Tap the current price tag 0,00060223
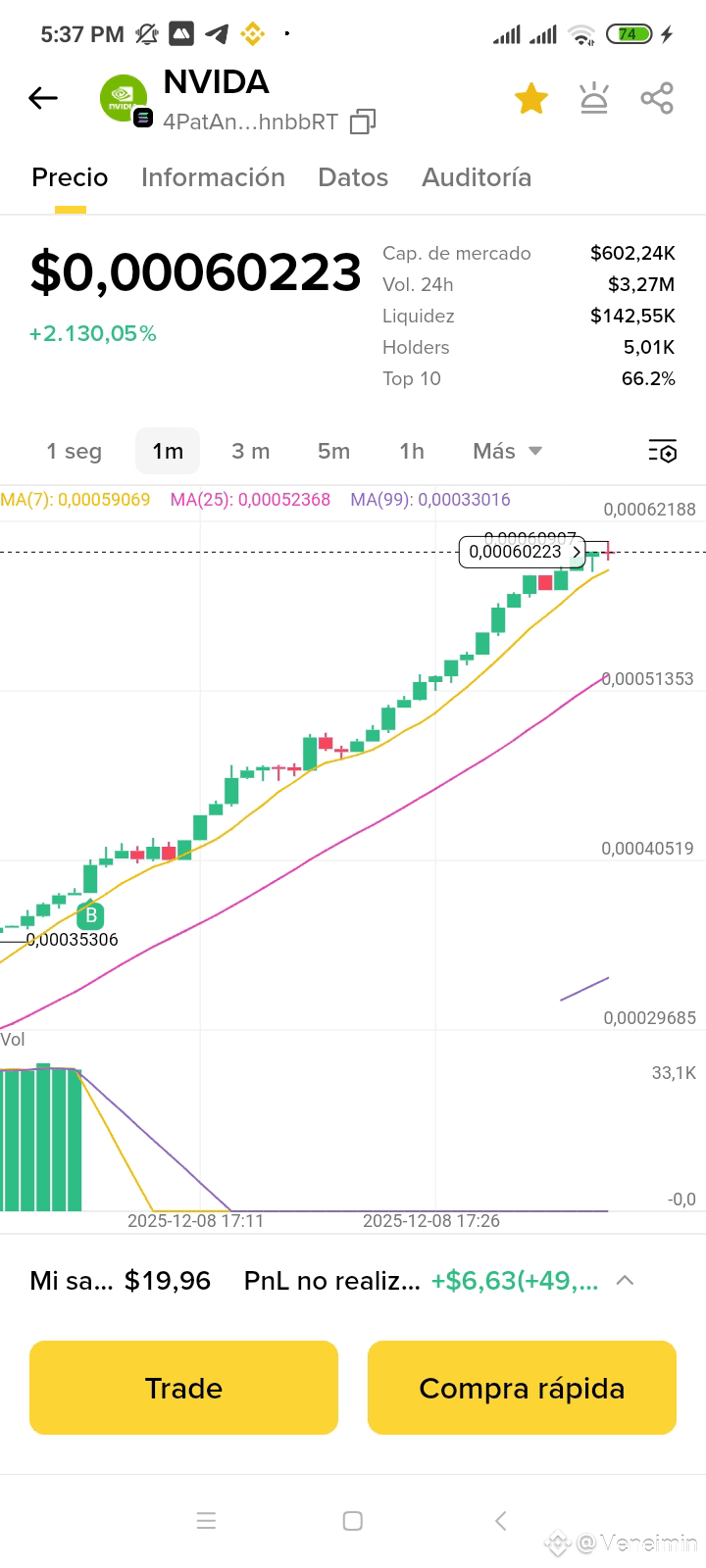Screen dimensions: 706x1568 [523, 552]
